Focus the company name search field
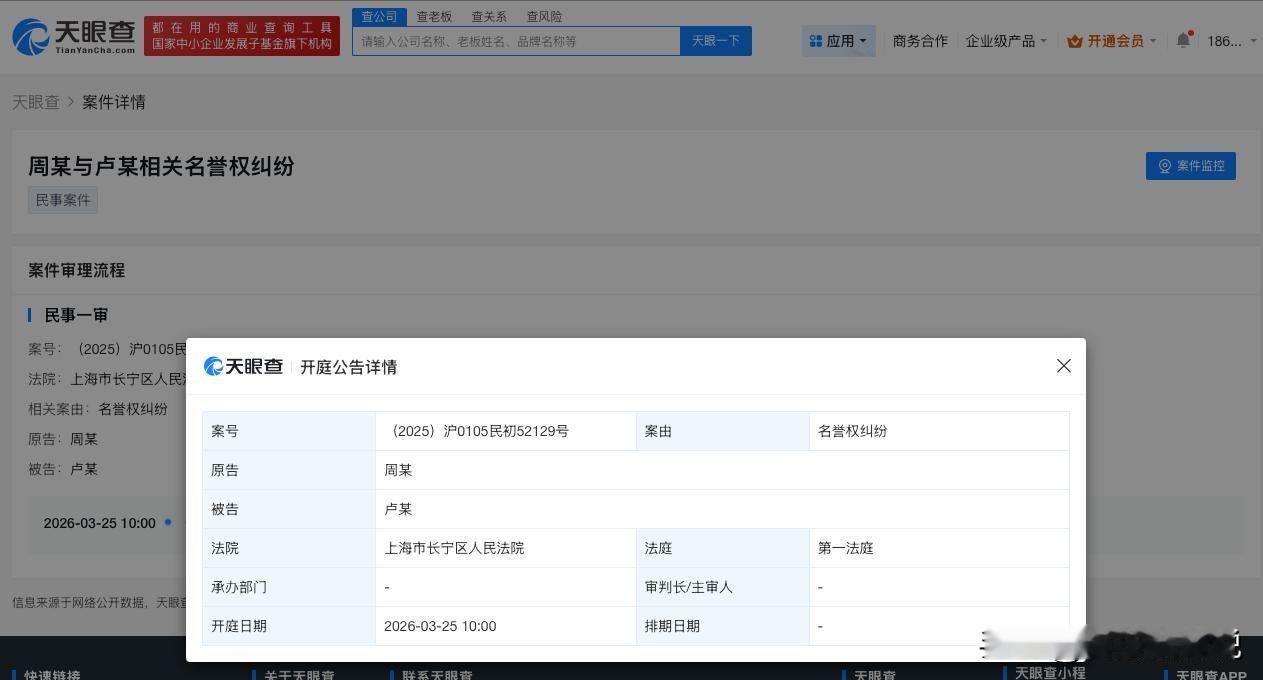 click(516, 41)
